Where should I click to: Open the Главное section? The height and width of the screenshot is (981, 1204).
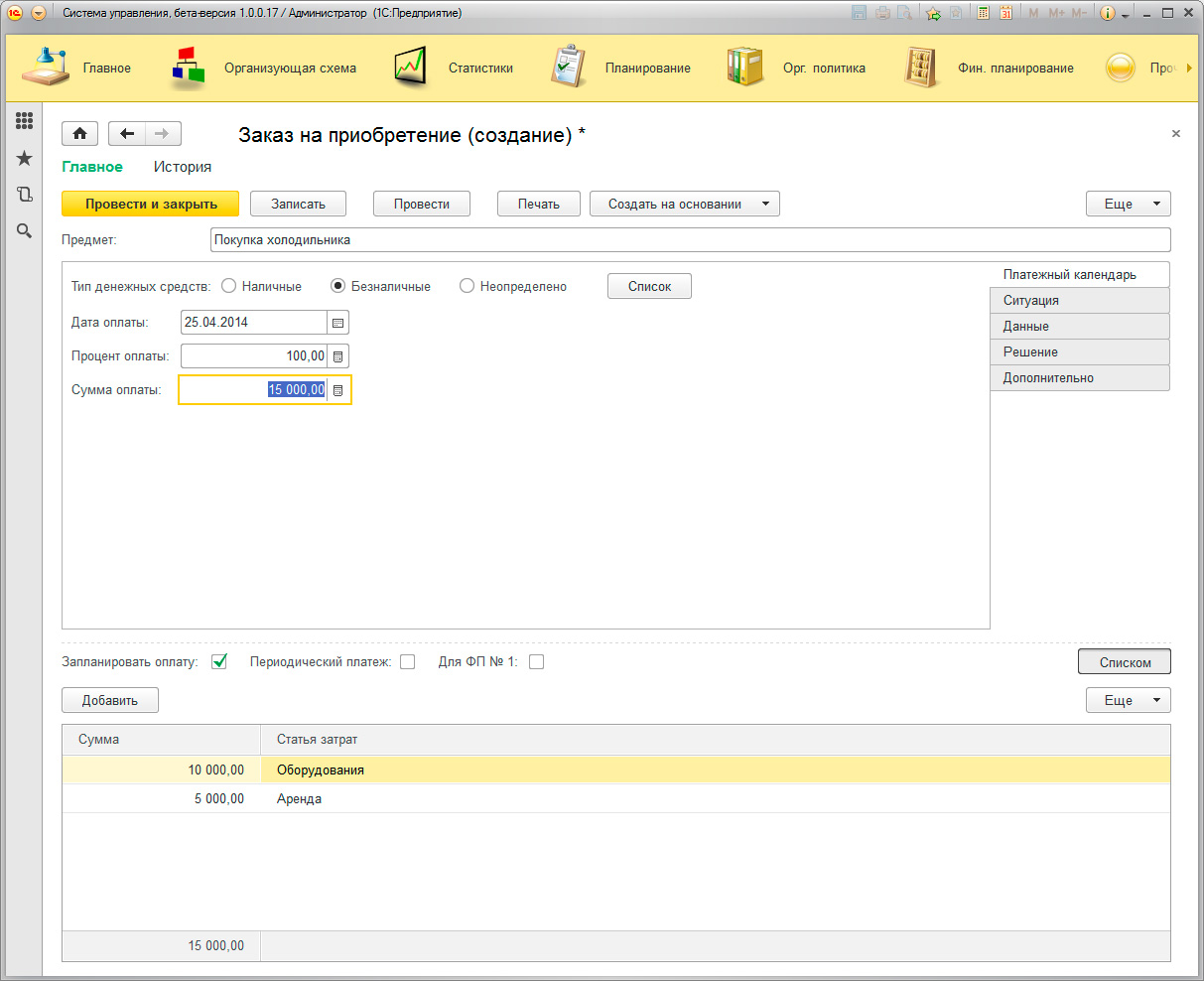76,68
